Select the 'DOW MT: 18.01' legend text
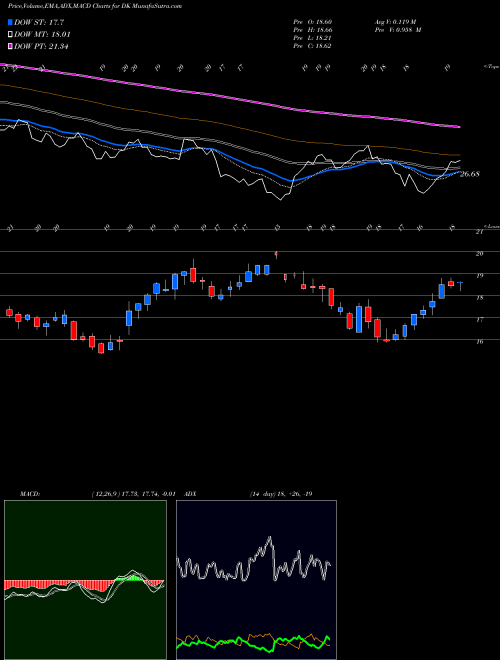500x660 pixels. 42,35
